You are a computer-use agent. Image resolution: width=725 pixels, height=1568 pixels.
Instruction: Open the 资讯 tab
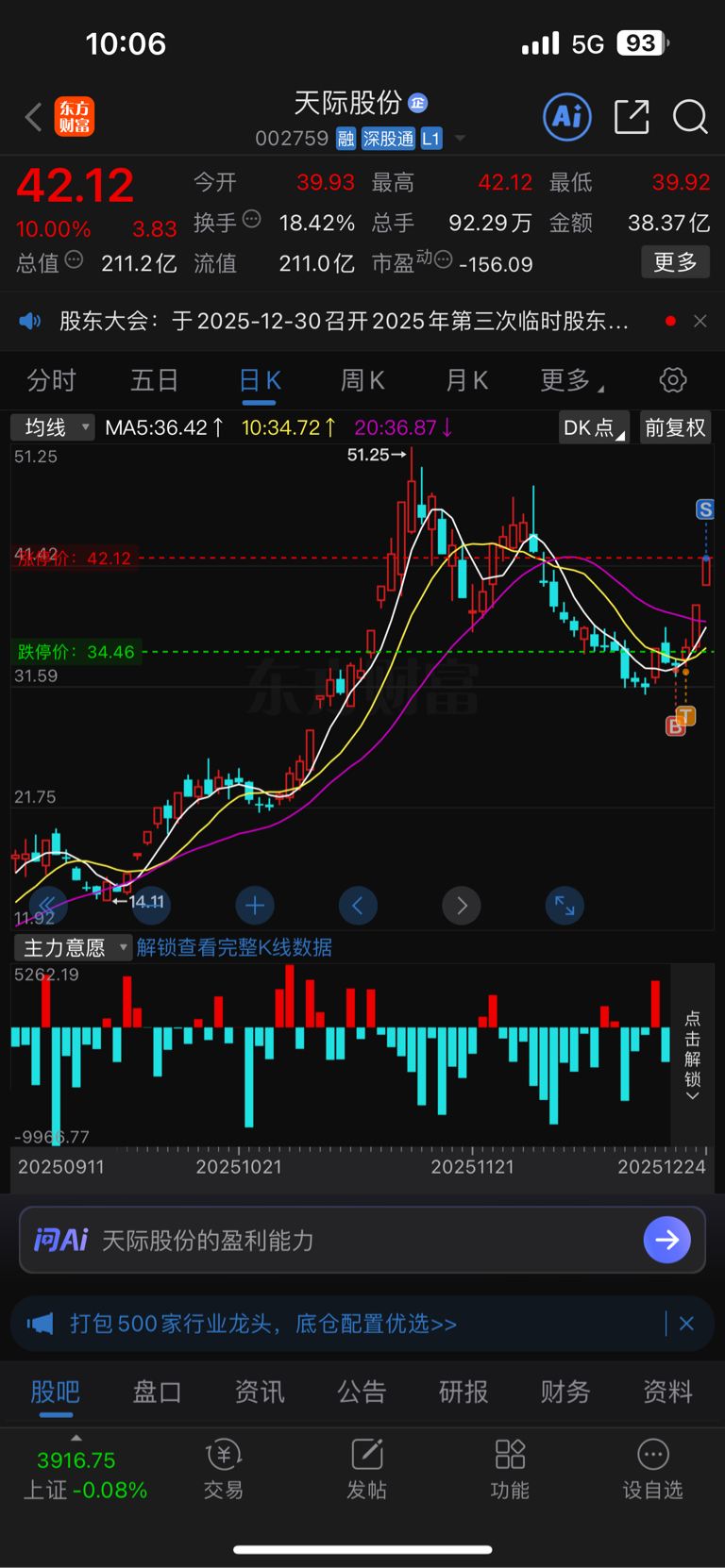tap(260, 1392)
